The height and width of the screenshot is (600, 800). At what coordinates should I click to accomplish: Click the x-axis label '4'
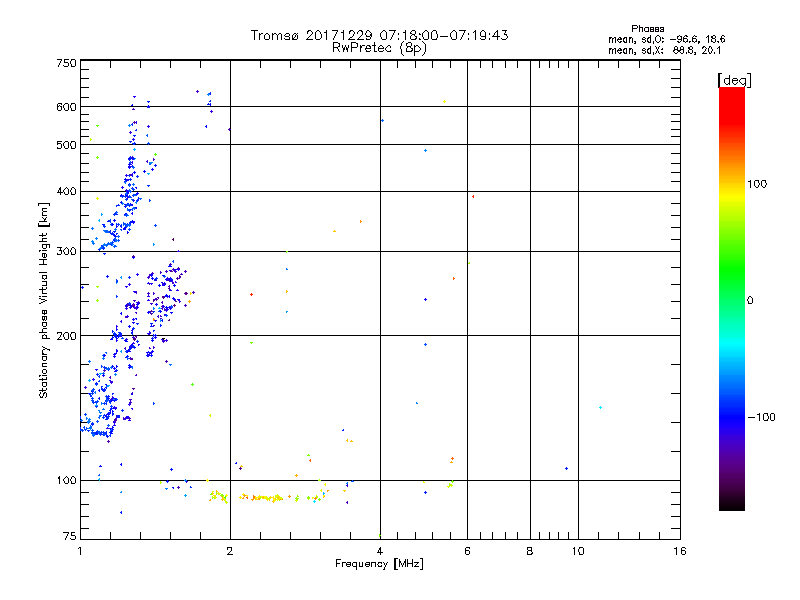(380, 551)
